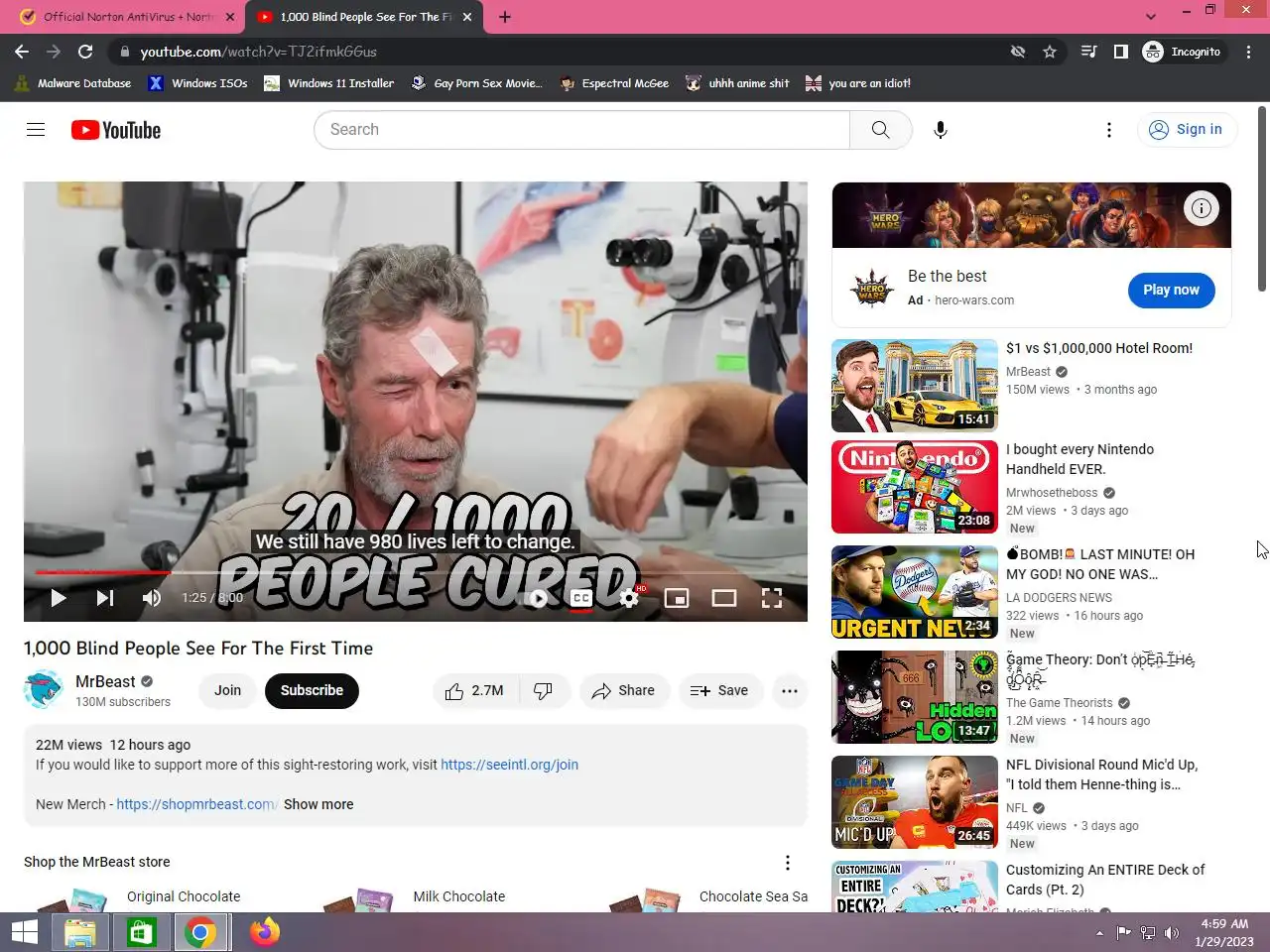Launch File Explorer from taskbar
The image size is (1270, 952).
[80, 932]
